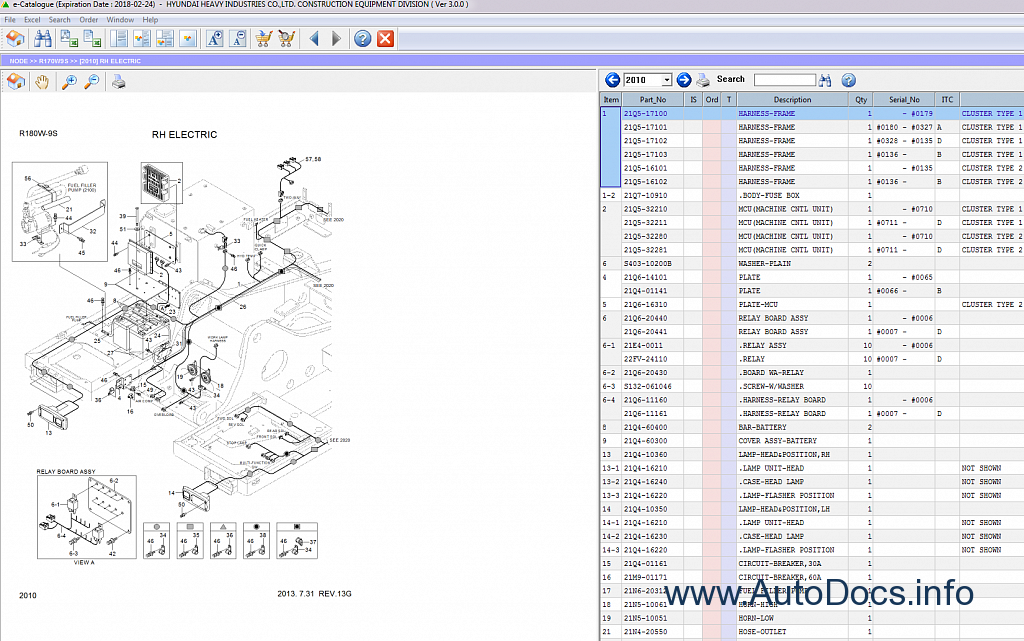Viewport: 1024px width, 641px height.
Task: Click the Home icon in the main toolbar
Action: [15, 39]
